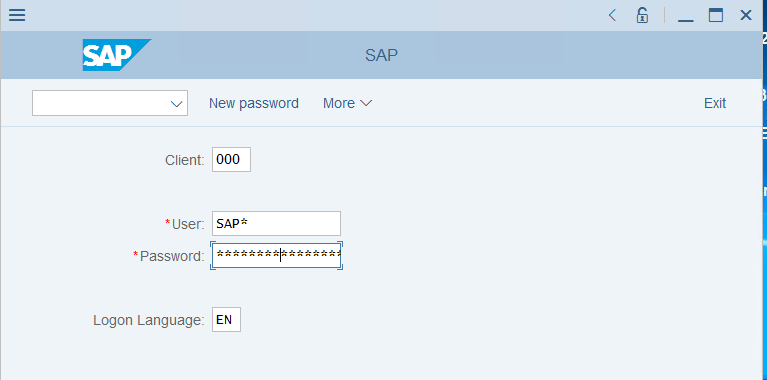Click the SAP logo
The image size is (767, 380).
pos(116,55)
